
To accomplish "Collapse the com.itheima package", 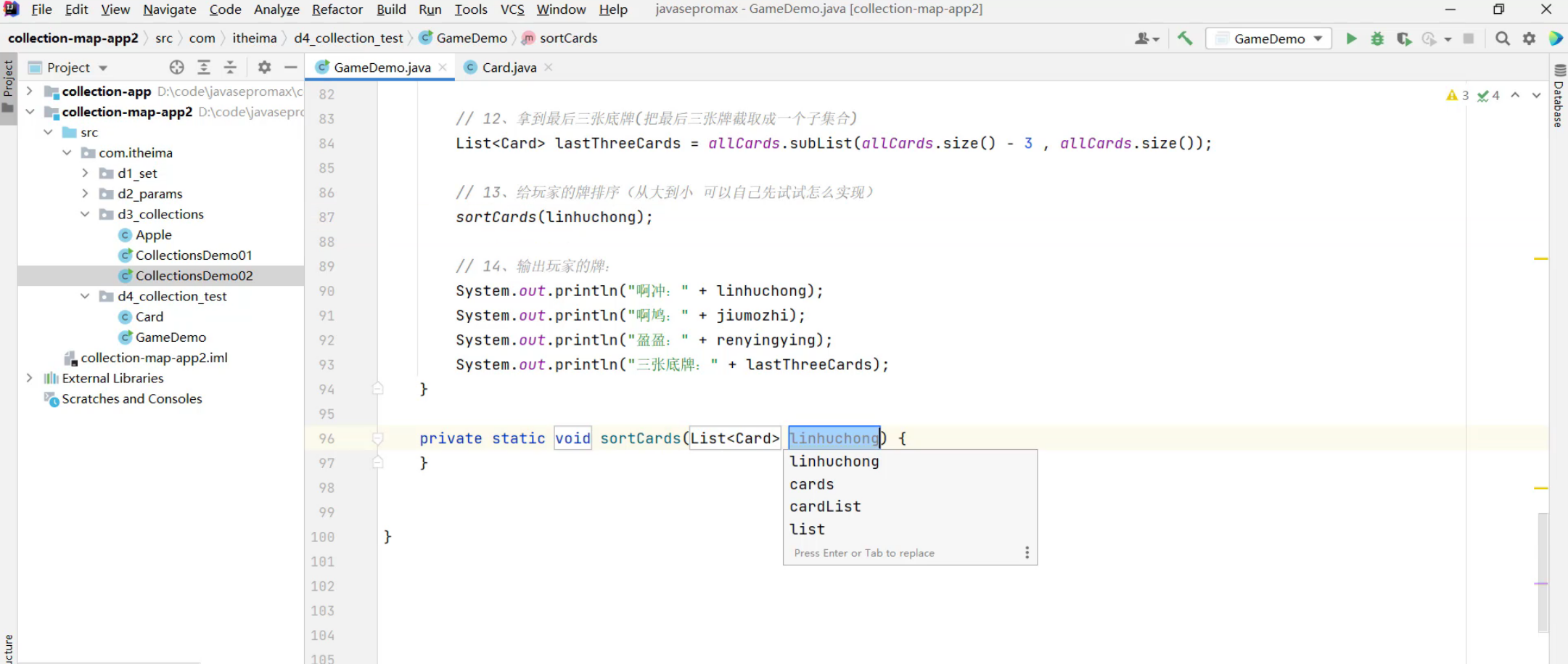I will pos(67,152).
